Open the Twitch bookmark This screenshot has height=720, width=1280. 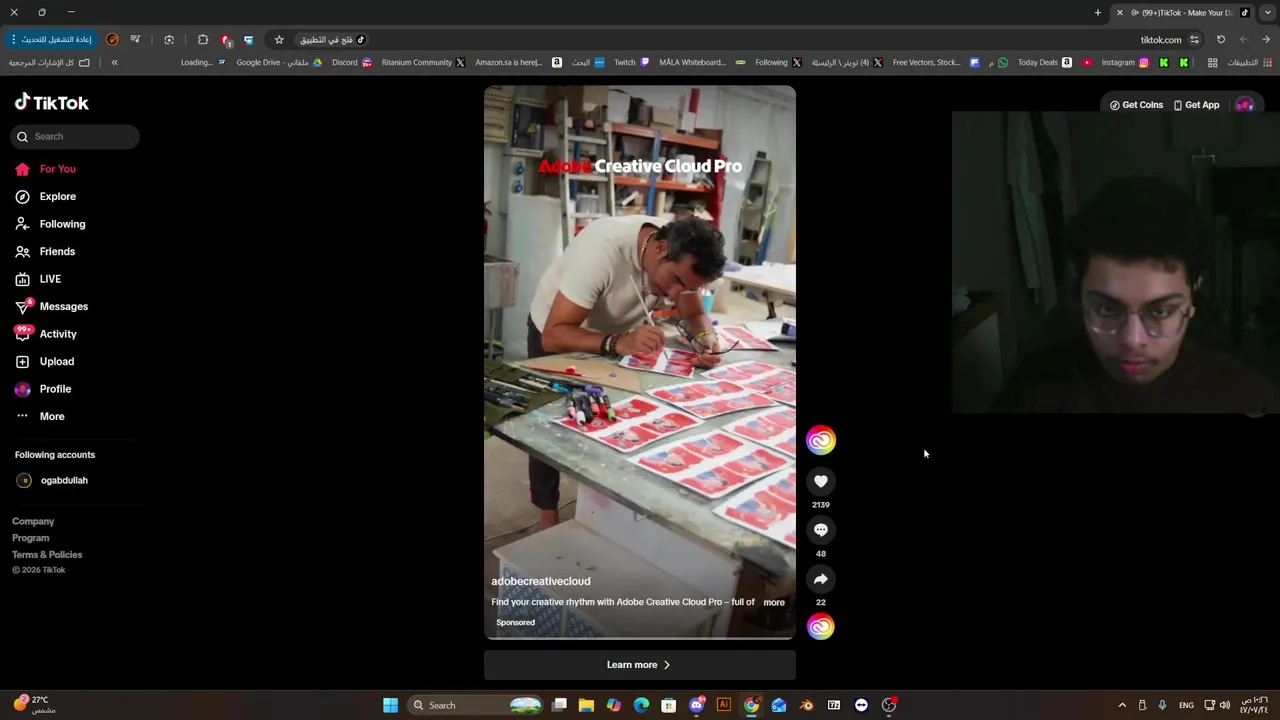point(631,63)
